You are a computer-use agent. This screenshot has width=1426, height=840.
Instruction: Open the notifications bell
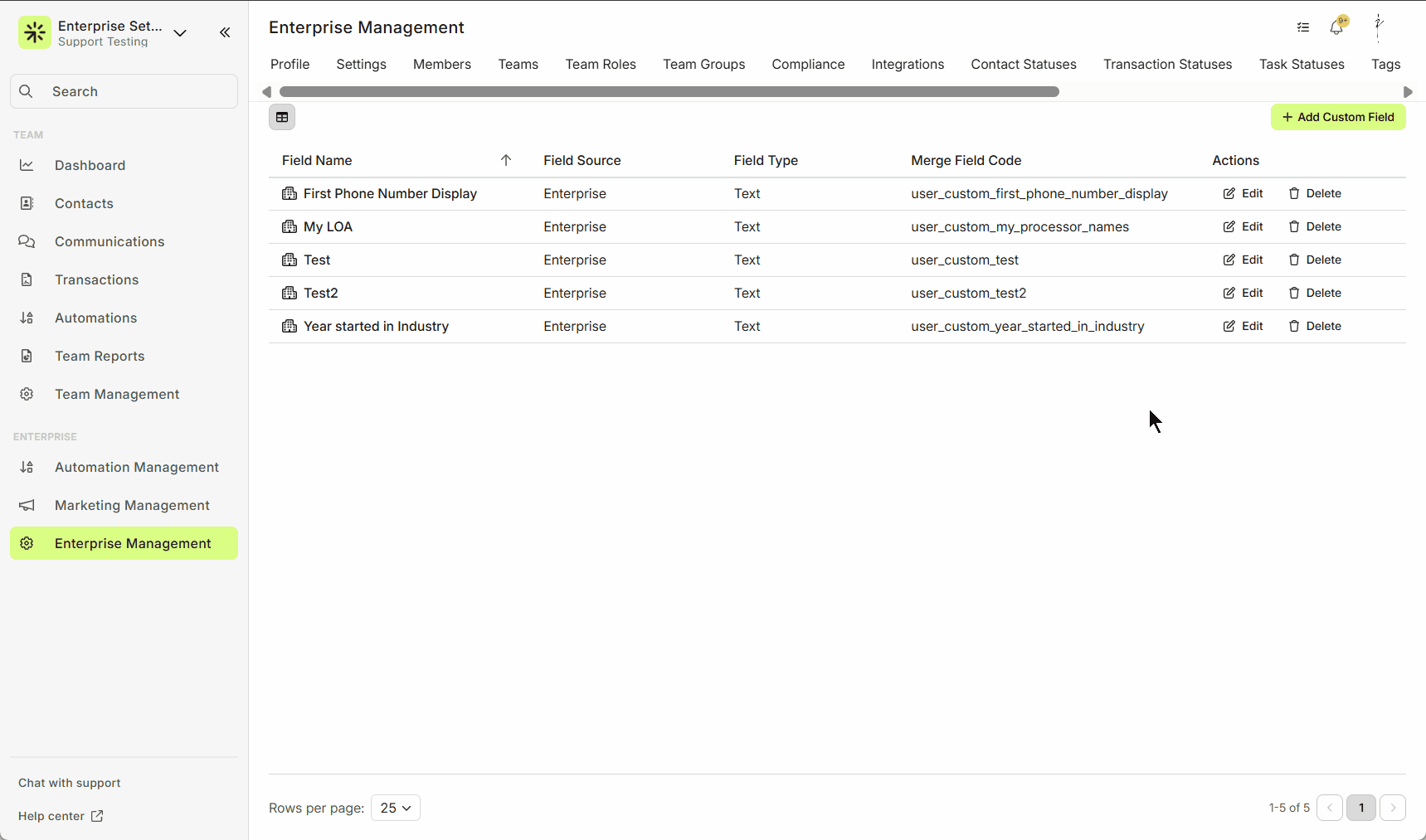(1336, 27)
